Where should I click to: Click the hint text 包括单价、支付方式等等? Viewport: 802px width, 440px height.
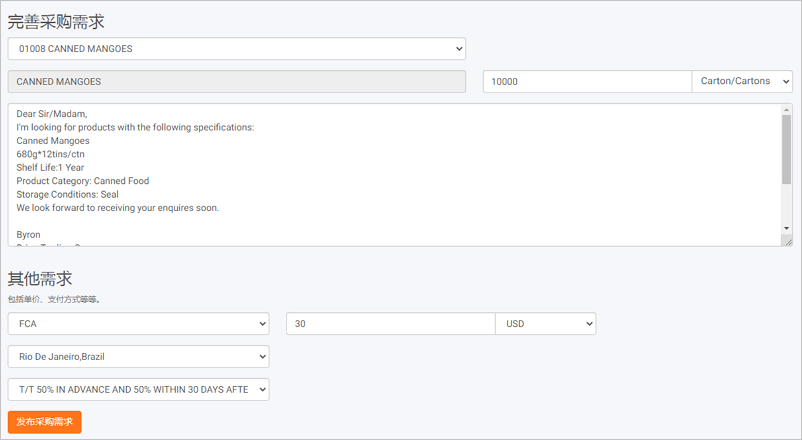(54, 299)
